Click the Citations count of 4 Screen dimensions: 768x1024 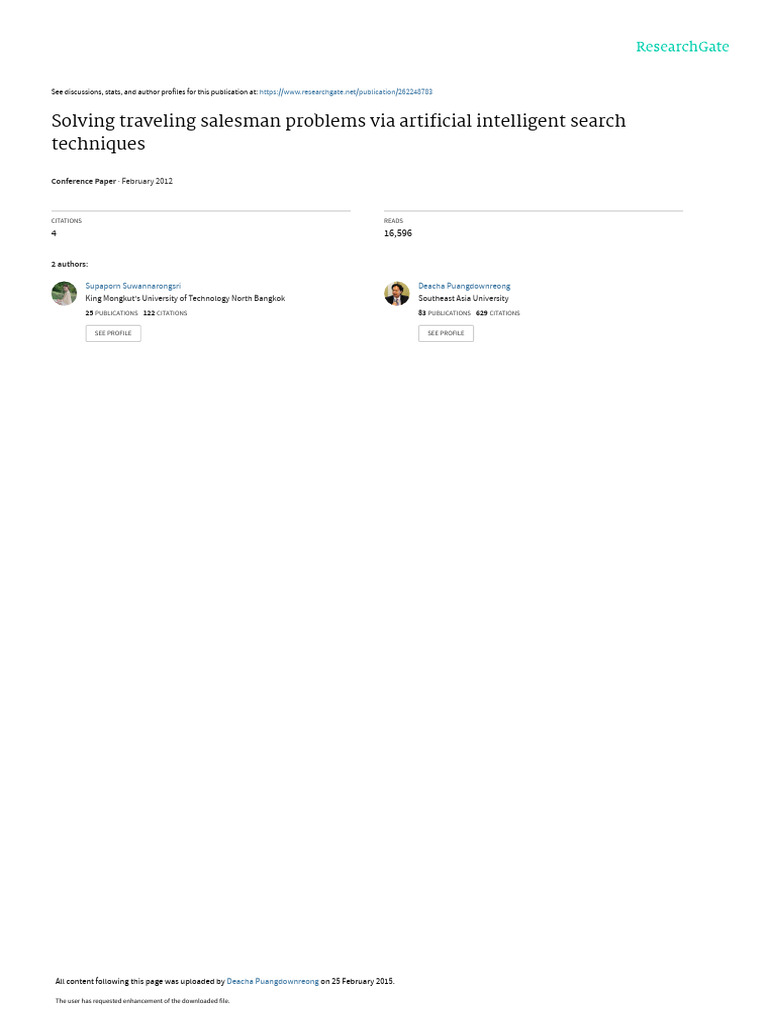pos(54,233)
